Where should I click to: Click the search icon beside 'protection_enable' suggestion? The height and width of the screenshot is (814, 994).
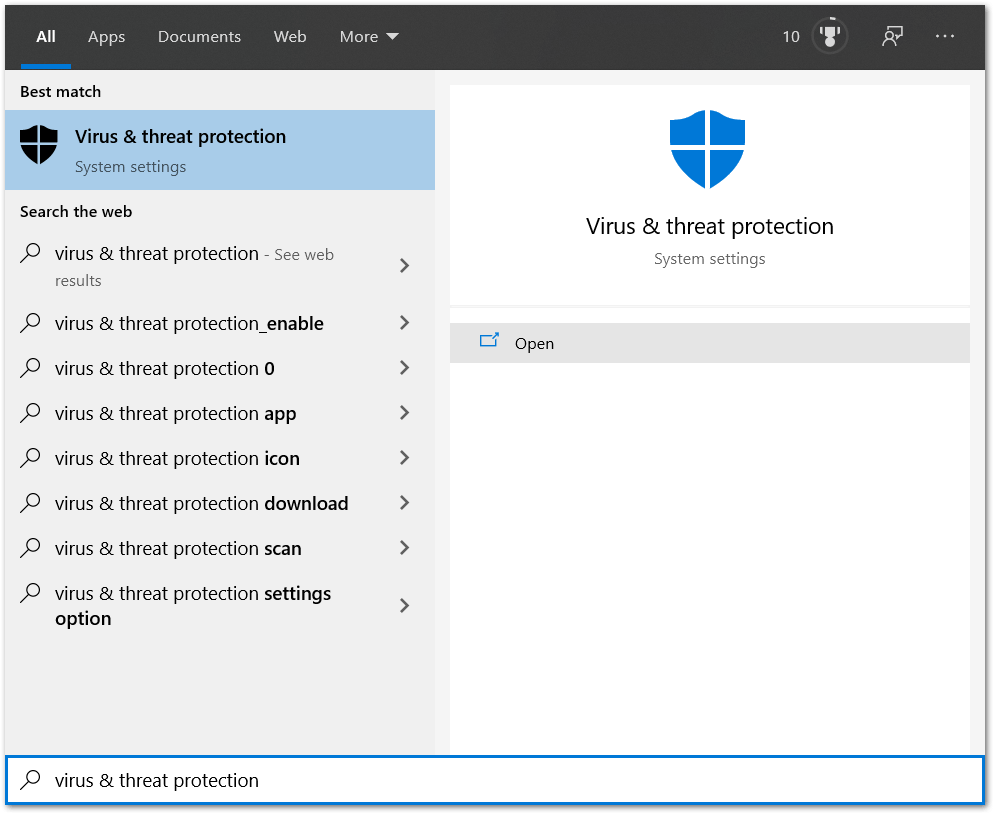tap(30, 323)
